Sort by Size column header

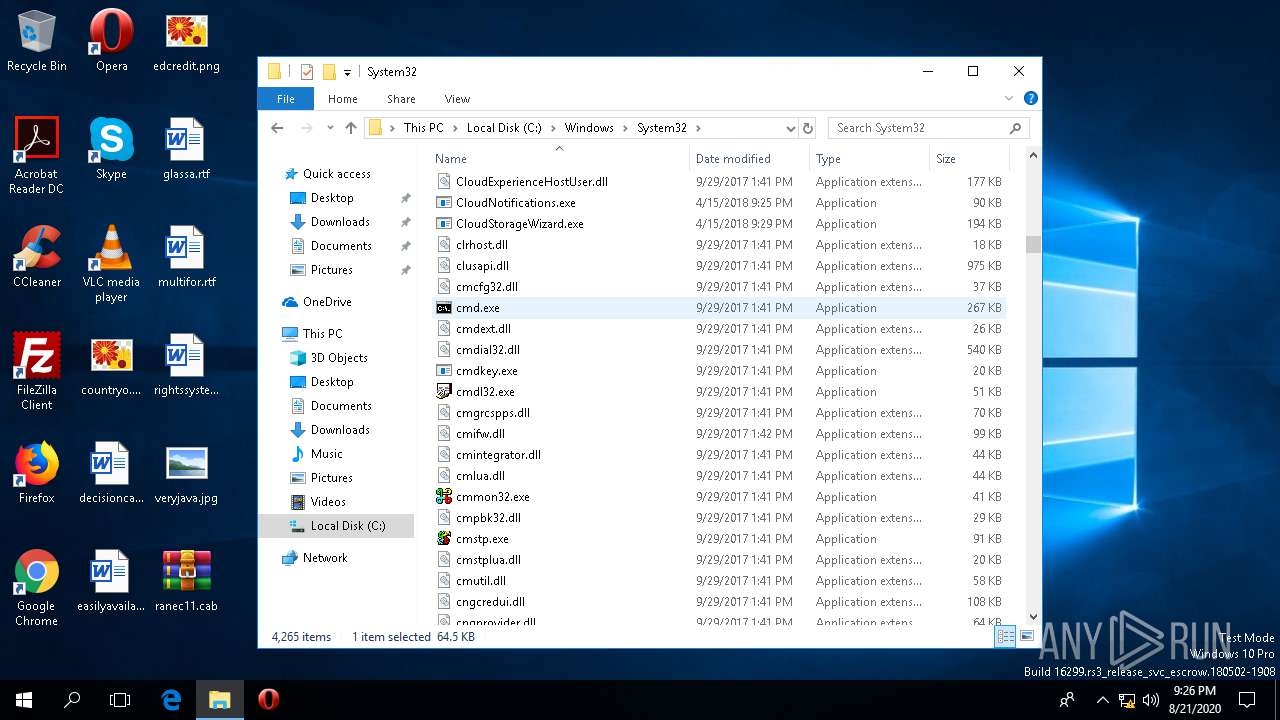coord(969,158)
